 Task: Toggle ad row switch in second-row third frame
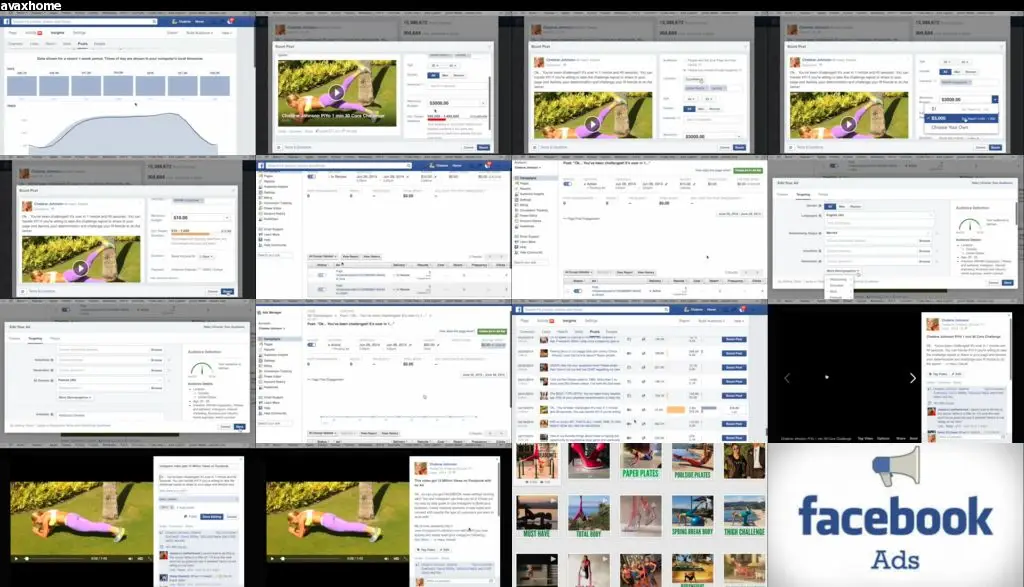[x=577, y=291]
